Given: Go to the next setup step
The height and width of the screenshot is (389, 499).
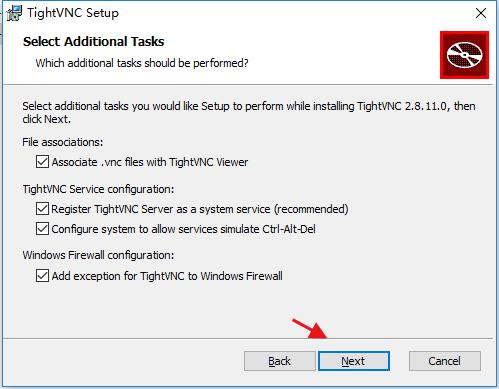Looking at the screenshot, I should 354,361.
